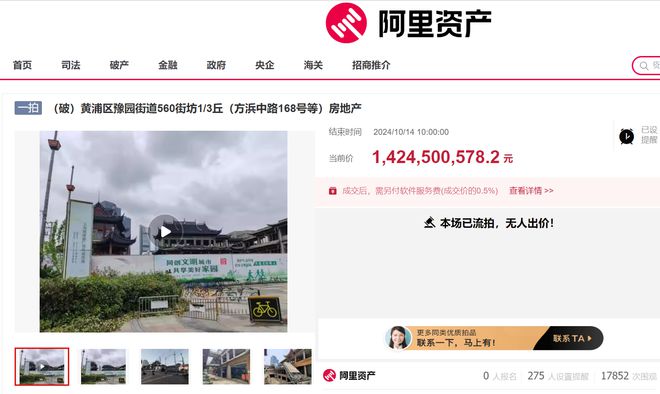Select the second photo thumbnail
The image size is (660, 394).
tap(103, 366)
